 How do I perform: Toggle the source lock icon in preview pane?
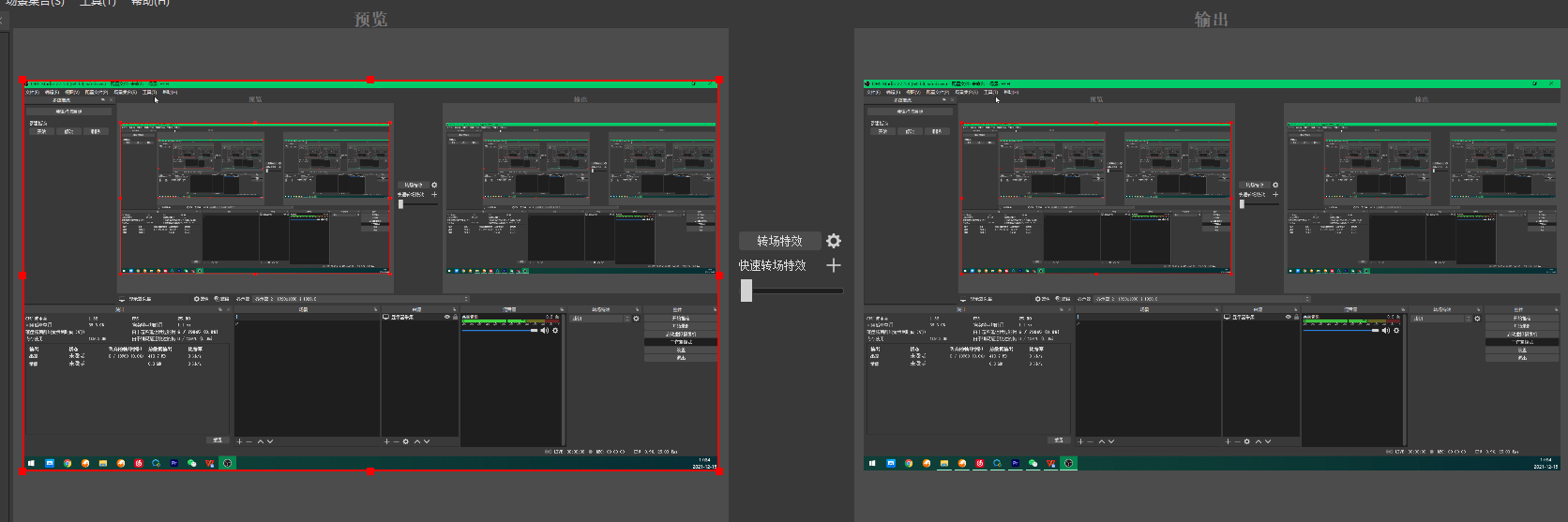tap(456, 317)
